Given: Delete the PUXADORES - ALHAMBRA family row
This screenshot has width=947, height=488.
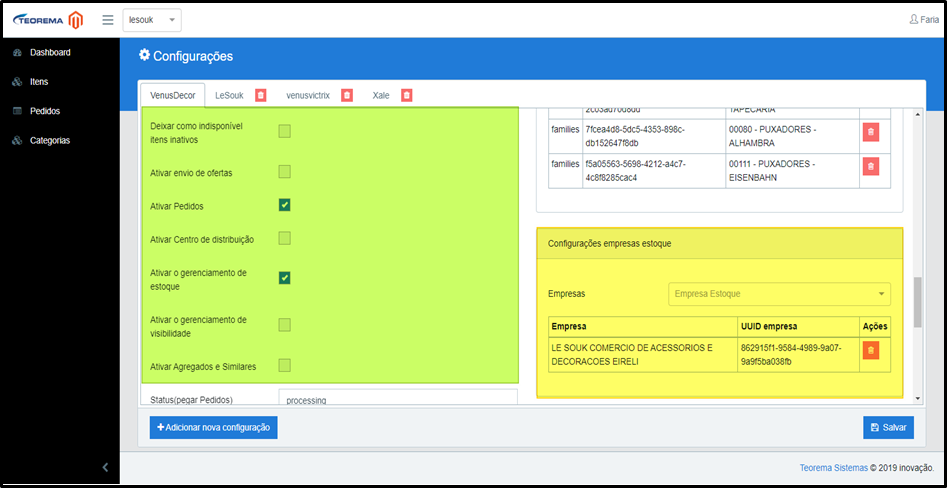Looking at the screenshot, I should pyautogui.click(x=870, y=132).
